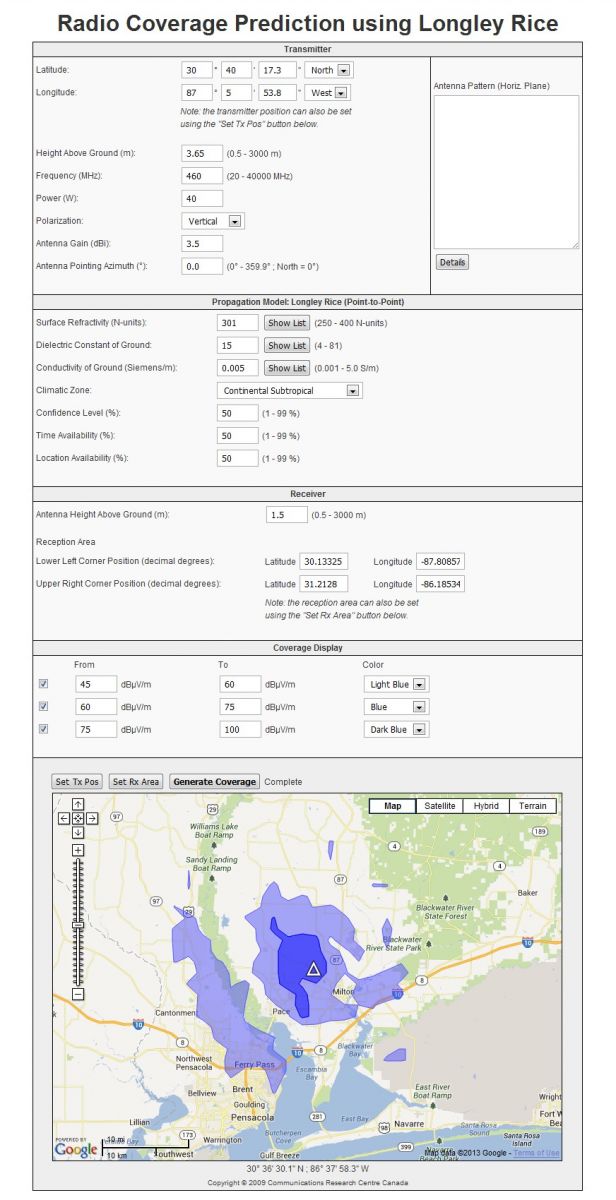Viewport: 616px width, 1200px height.
Task: Click the Generate Coverage button
Action: click(x=214, y=782)
